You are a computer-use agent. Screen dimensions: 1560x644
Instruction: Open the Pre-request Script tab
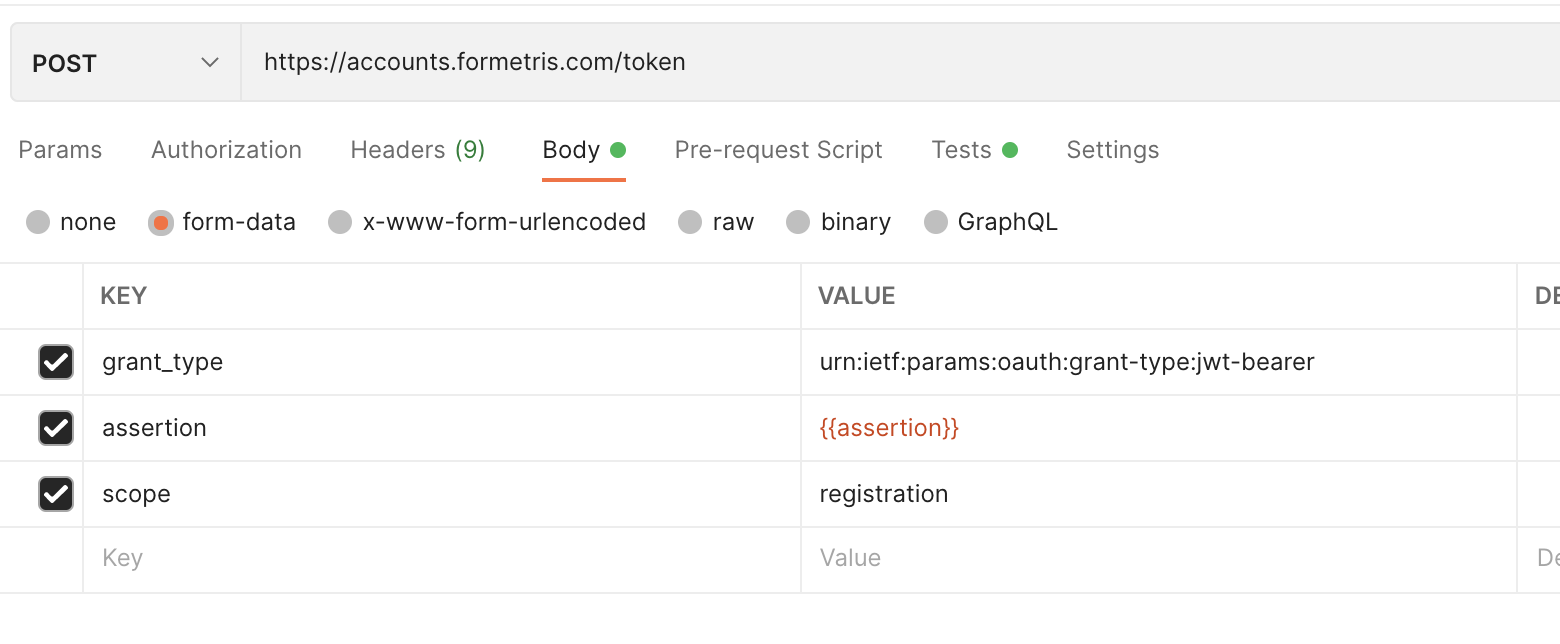778,150
